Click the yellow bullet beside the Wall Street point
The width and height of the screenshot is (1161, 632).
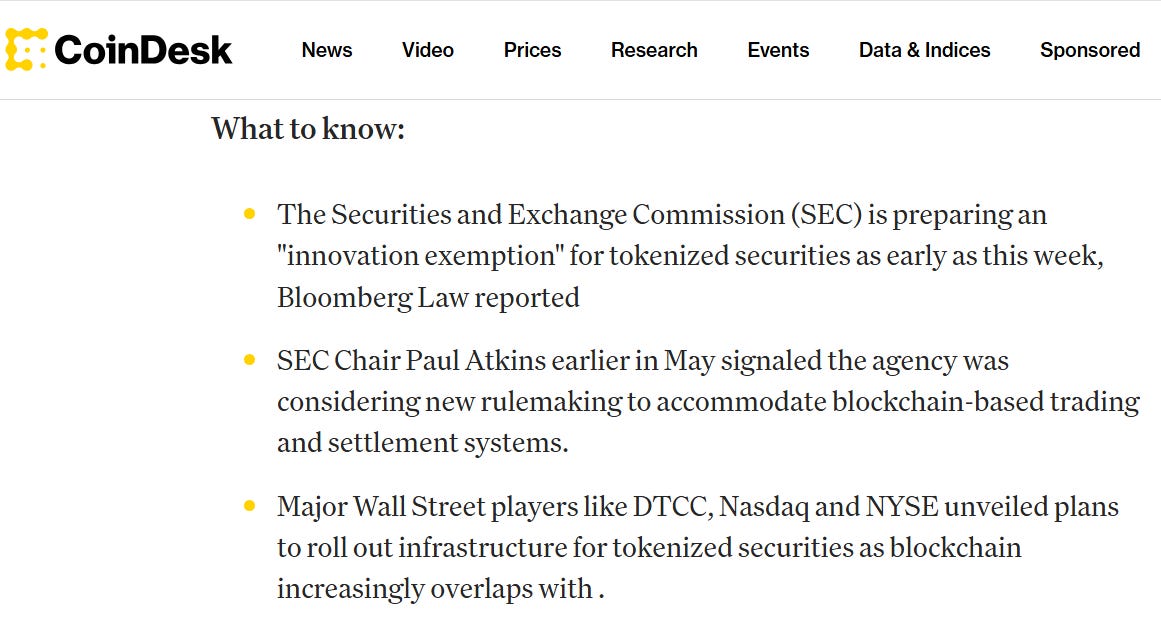point(250,506)
